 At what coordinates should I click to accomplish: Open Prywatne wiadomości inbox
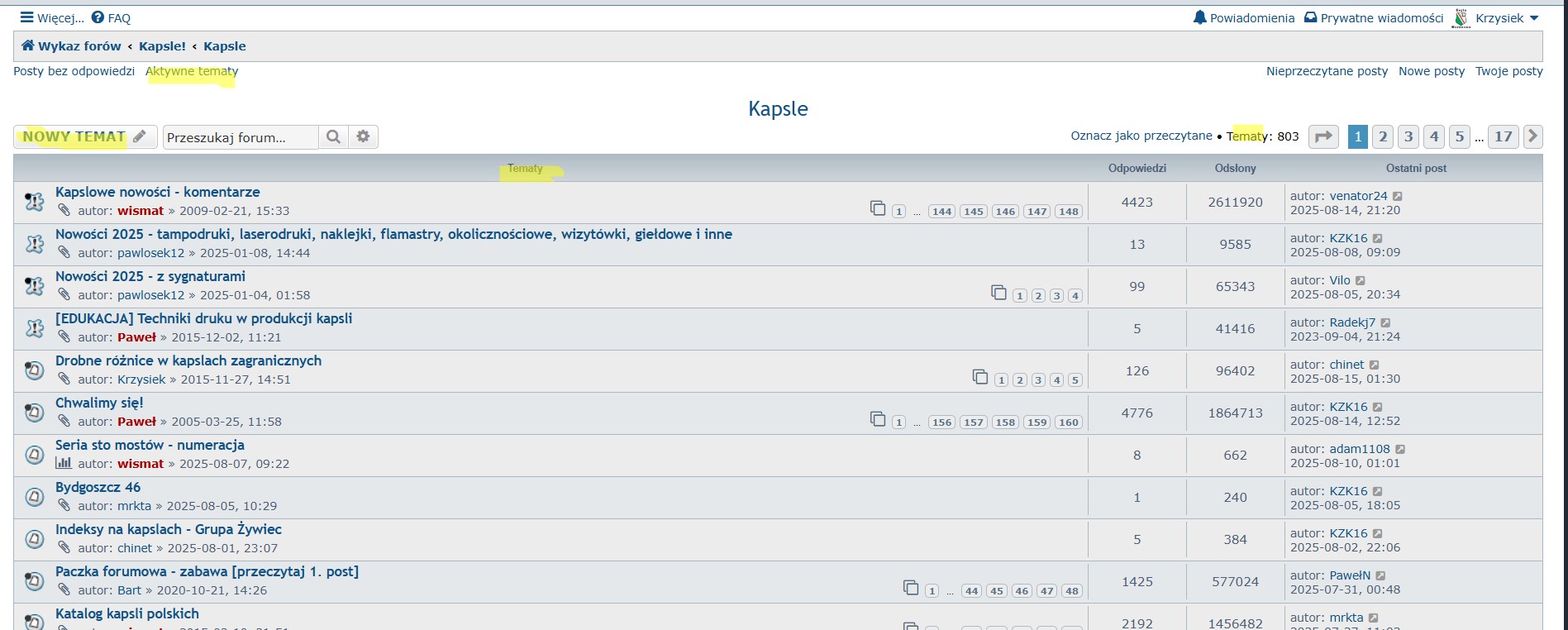pos(1373,18)
